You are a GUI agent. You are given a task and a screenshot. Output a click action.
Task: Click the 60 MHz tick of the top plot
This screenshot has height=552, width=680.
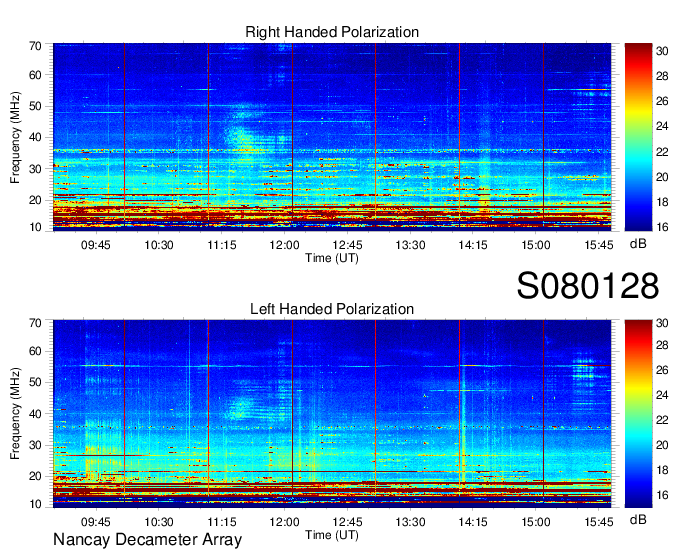(35, 75)
